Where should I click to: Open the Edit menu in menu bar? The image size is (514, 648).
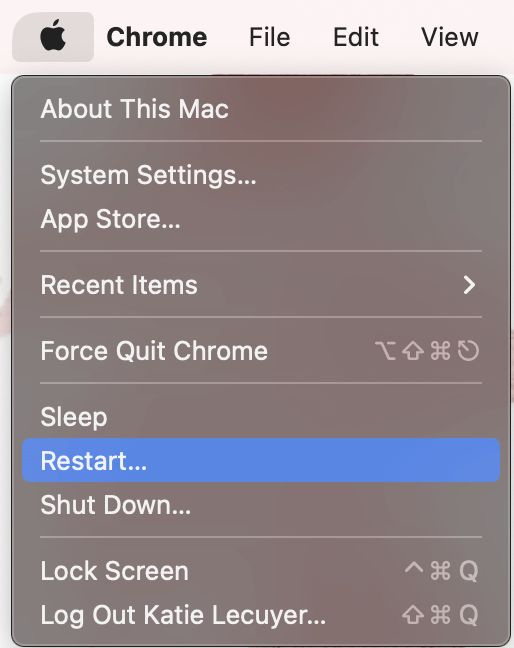click(356, 37)
